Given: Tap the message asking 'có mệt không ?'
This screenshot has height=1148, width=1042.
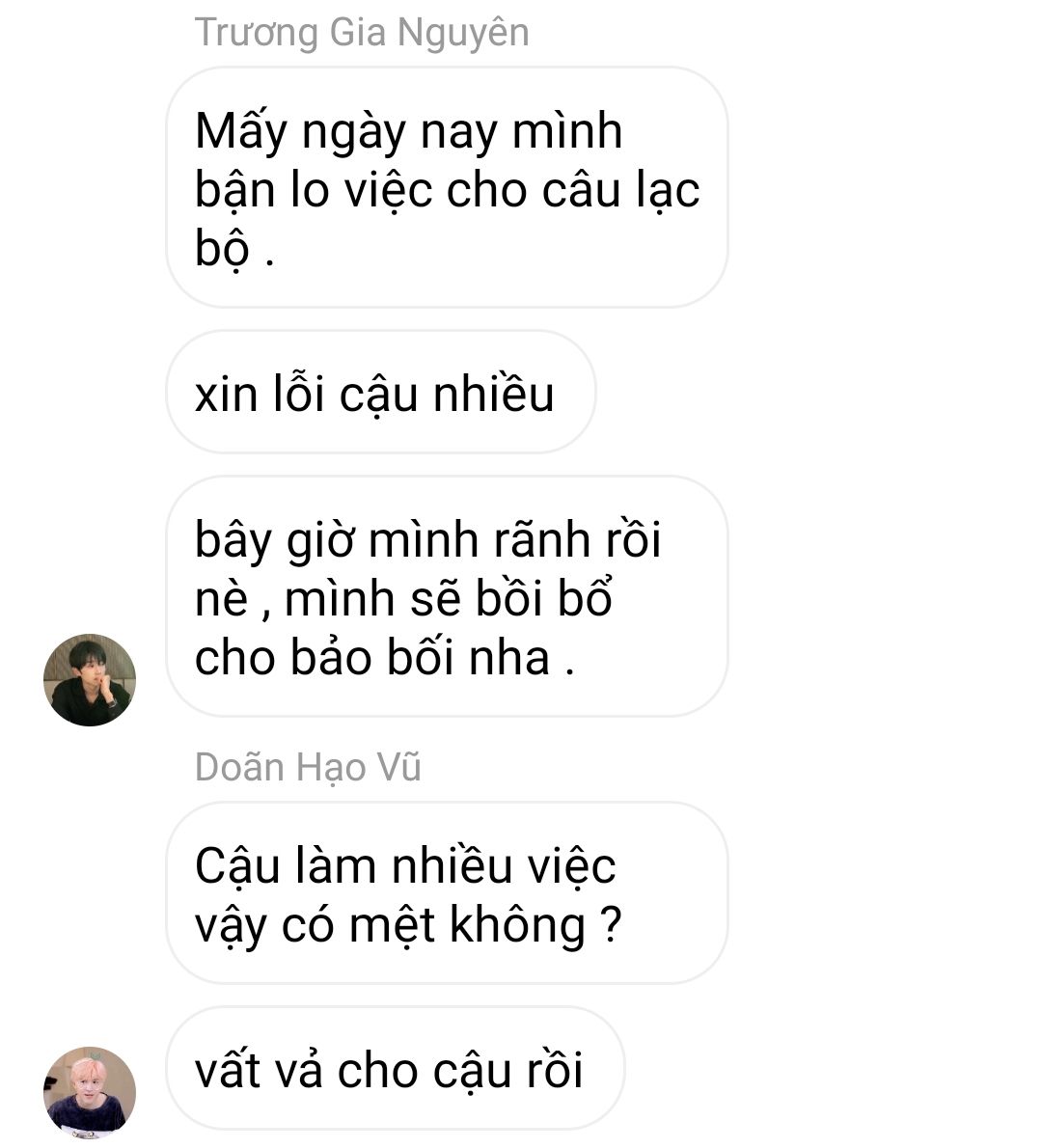Looking at the screenshot, I should 448,892.
